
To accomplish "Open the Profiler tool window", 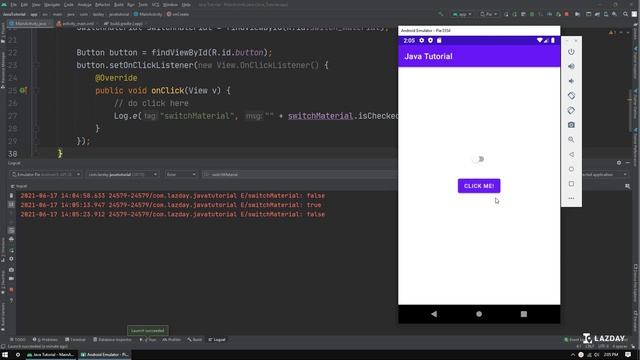I will click(x=171, y=340).
